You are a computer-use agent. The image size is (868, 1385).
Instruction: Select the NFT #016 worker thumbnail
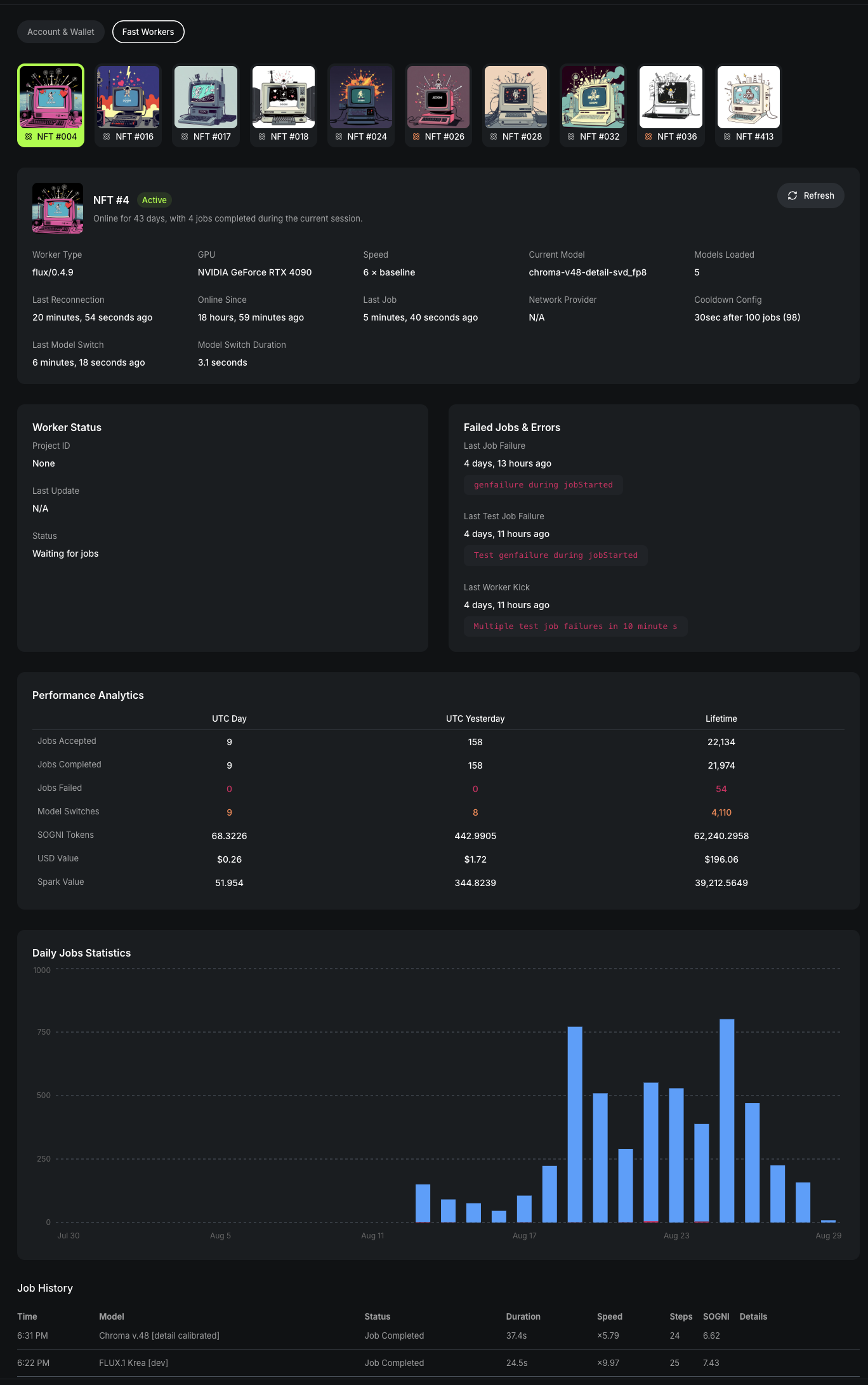[x=128, y=105]
